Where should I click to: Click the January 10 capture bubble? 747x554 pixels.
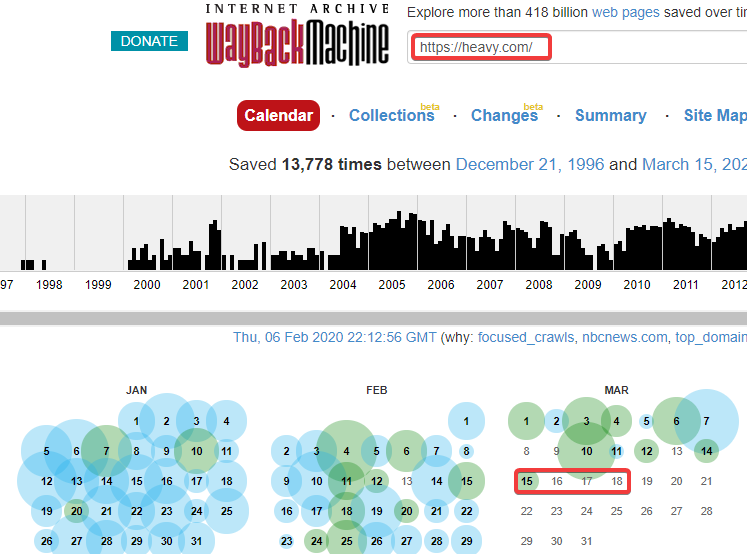click(196, 451)
